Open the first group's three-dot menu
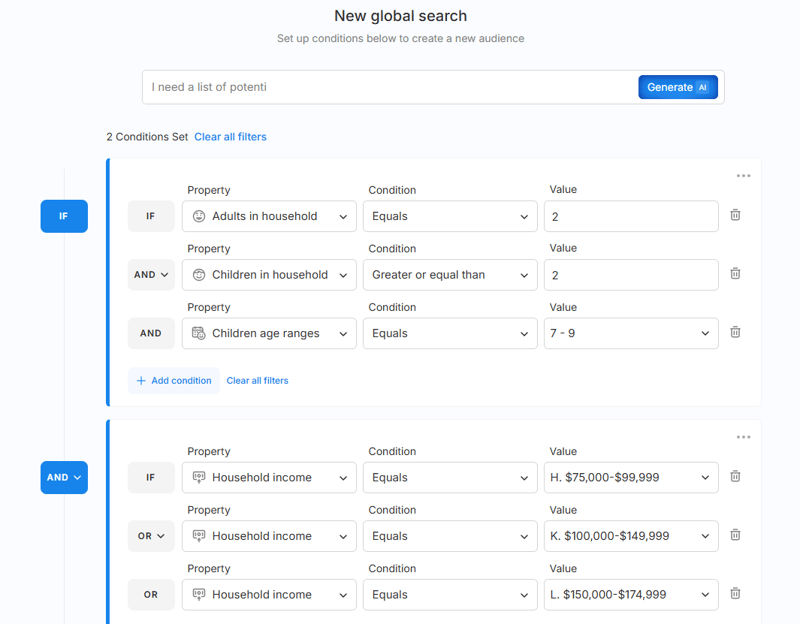800x624 pixels. tap(743, 176)
